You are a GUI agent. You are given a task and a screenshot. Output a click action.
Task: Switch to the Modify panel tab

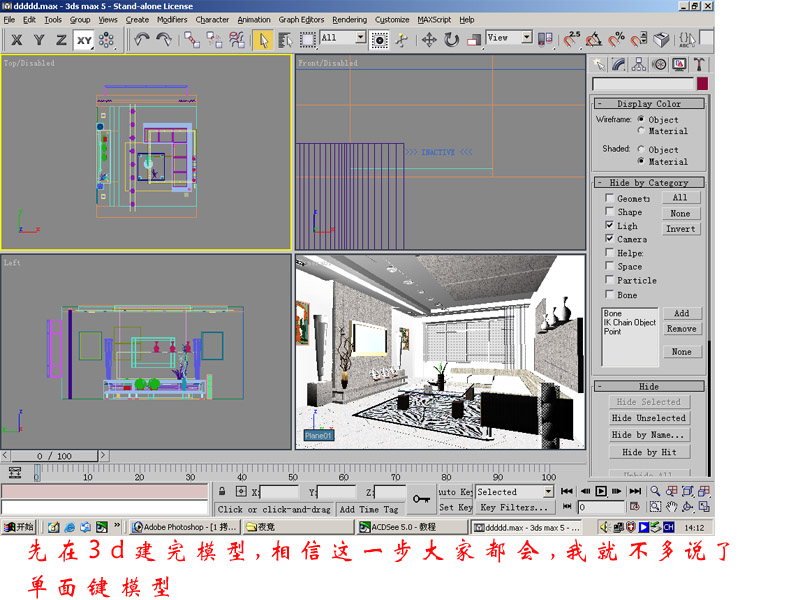[x=618, y=65]
